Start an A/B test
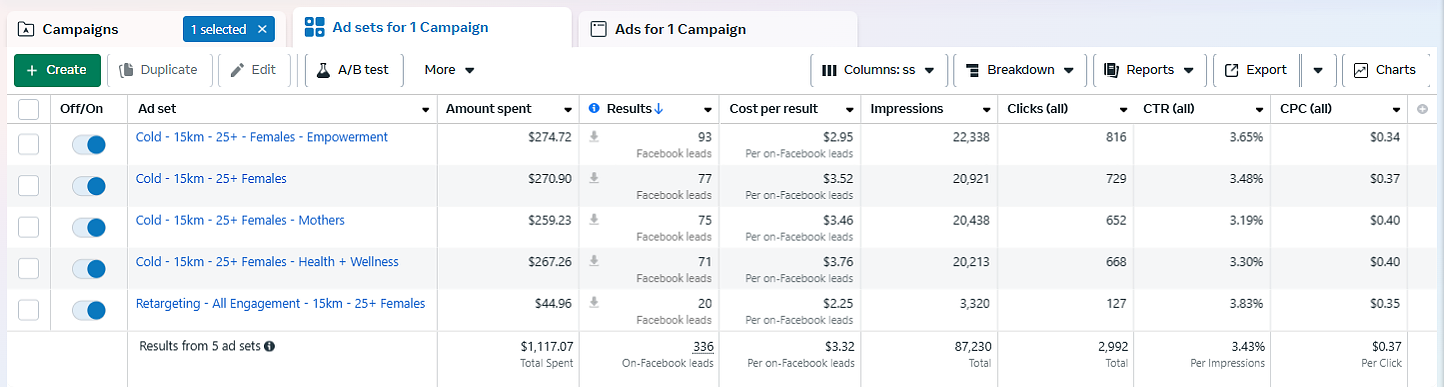The width and height of the screenshot is (1444, 387). coord(354,70)
